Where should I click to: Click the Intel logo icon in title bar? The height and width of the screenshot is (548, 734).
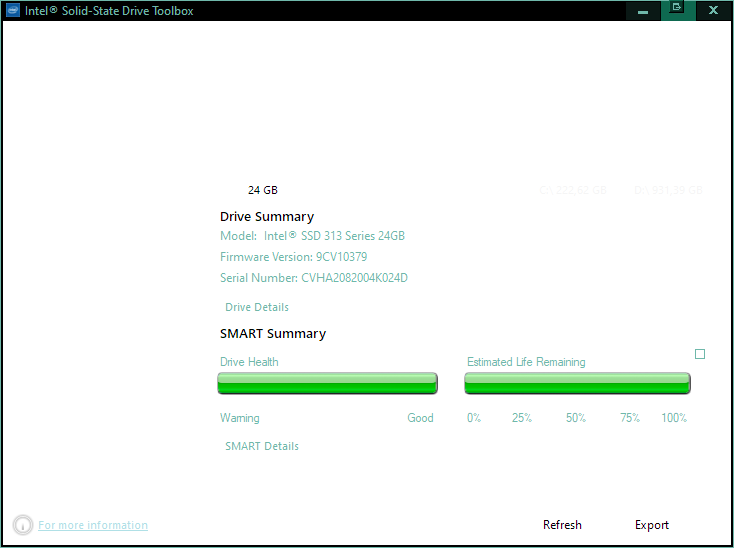point(13,11)
